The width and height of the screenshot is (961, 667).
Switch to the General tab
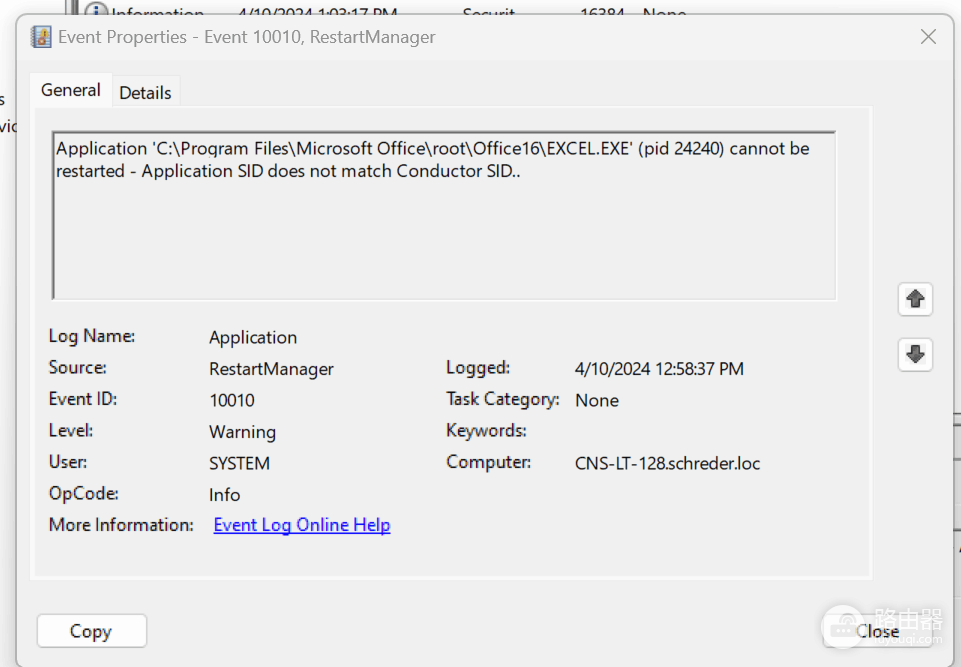click(70, 90)
